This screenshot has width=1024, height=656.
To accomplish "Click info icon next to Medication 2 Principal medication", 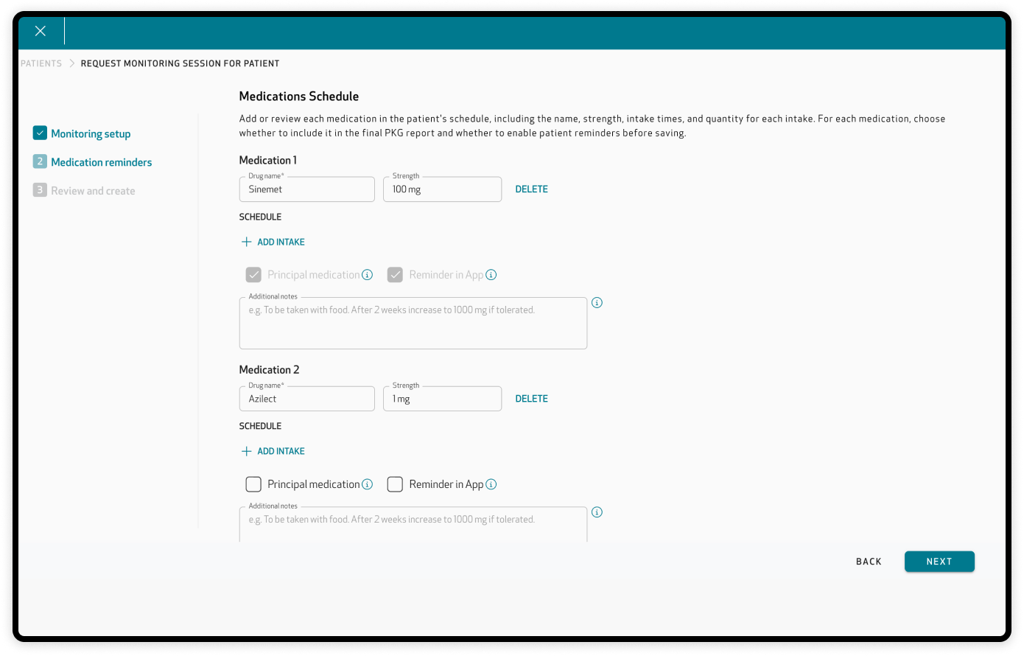I will pos(368,484).
